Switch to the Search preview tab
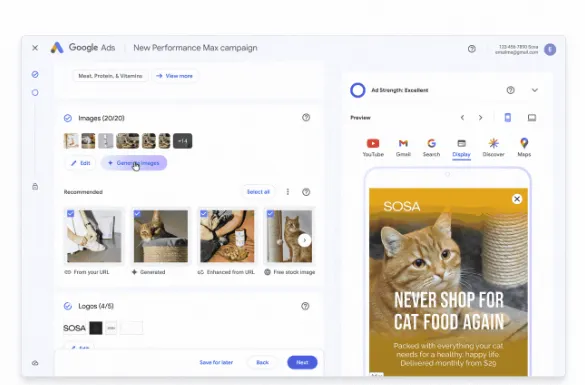Viewport: 585px width, 385px height. 431,148
